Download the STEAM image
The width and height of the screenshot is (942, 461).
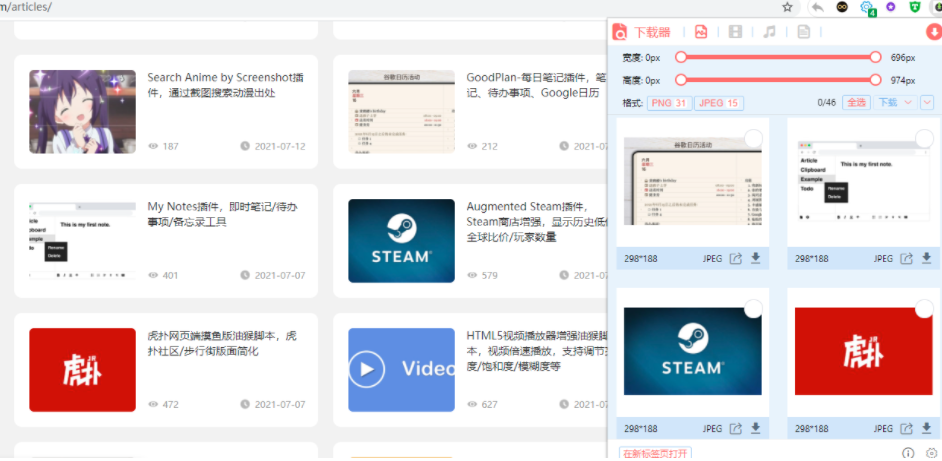[x=756, y=429]
